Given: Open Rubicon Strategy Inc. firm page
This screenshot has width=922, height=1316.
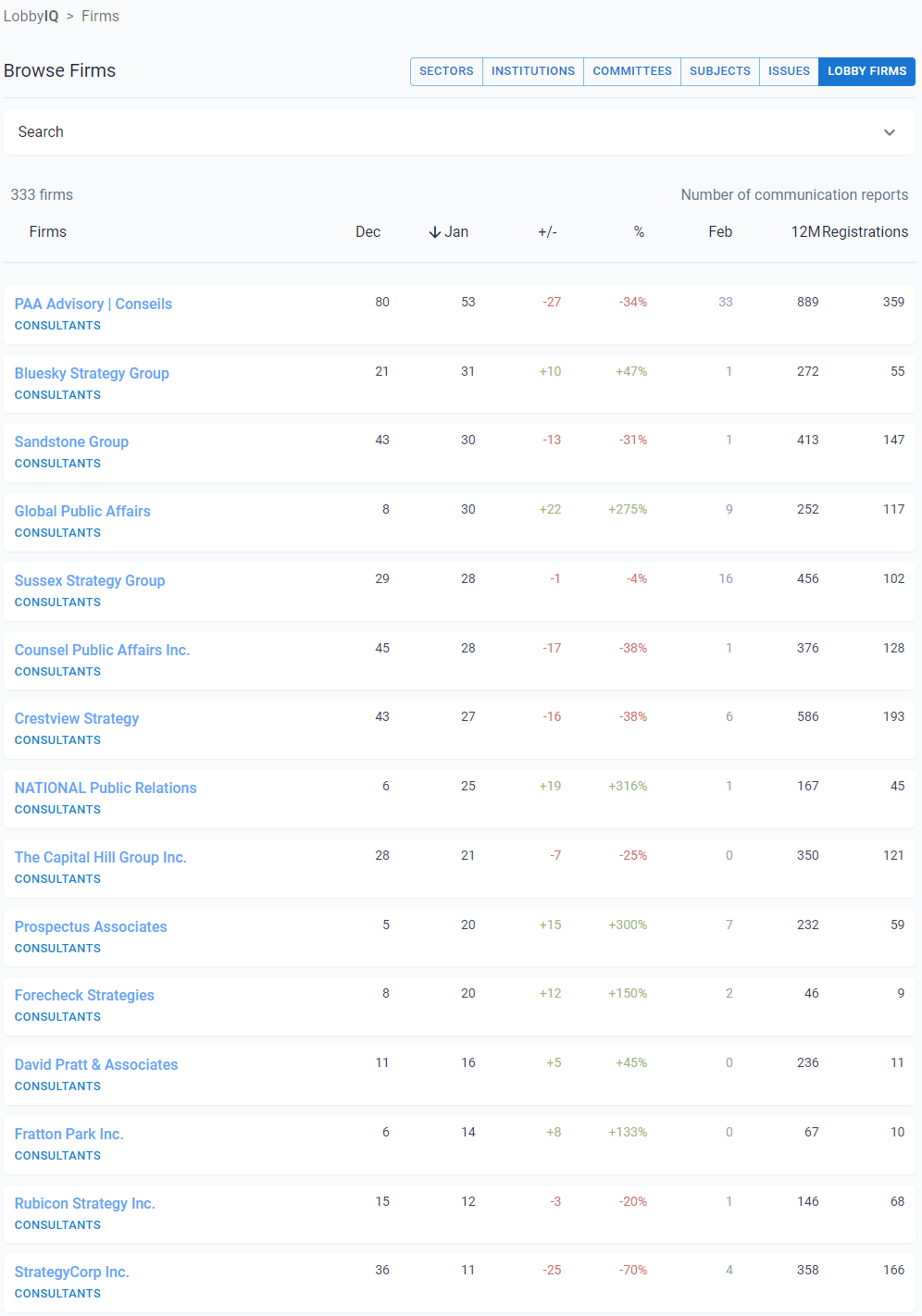Looking at the screenshot, I should 84,1203.
